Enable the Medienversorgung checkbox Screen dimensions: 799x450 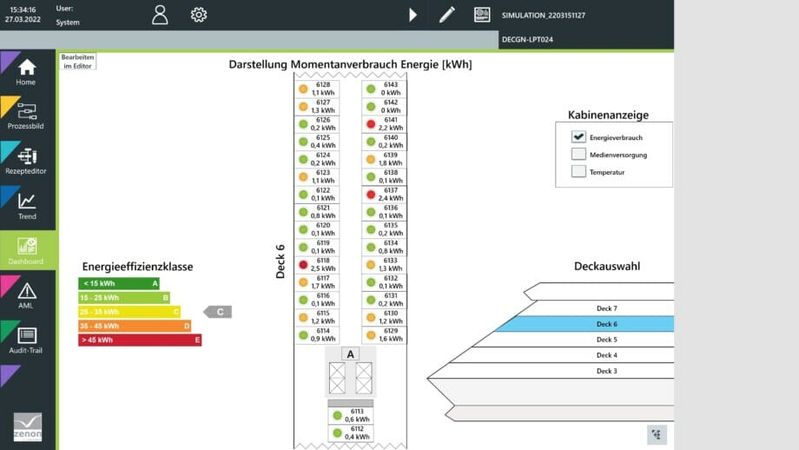pyautogui.click(x=578, y=154)
